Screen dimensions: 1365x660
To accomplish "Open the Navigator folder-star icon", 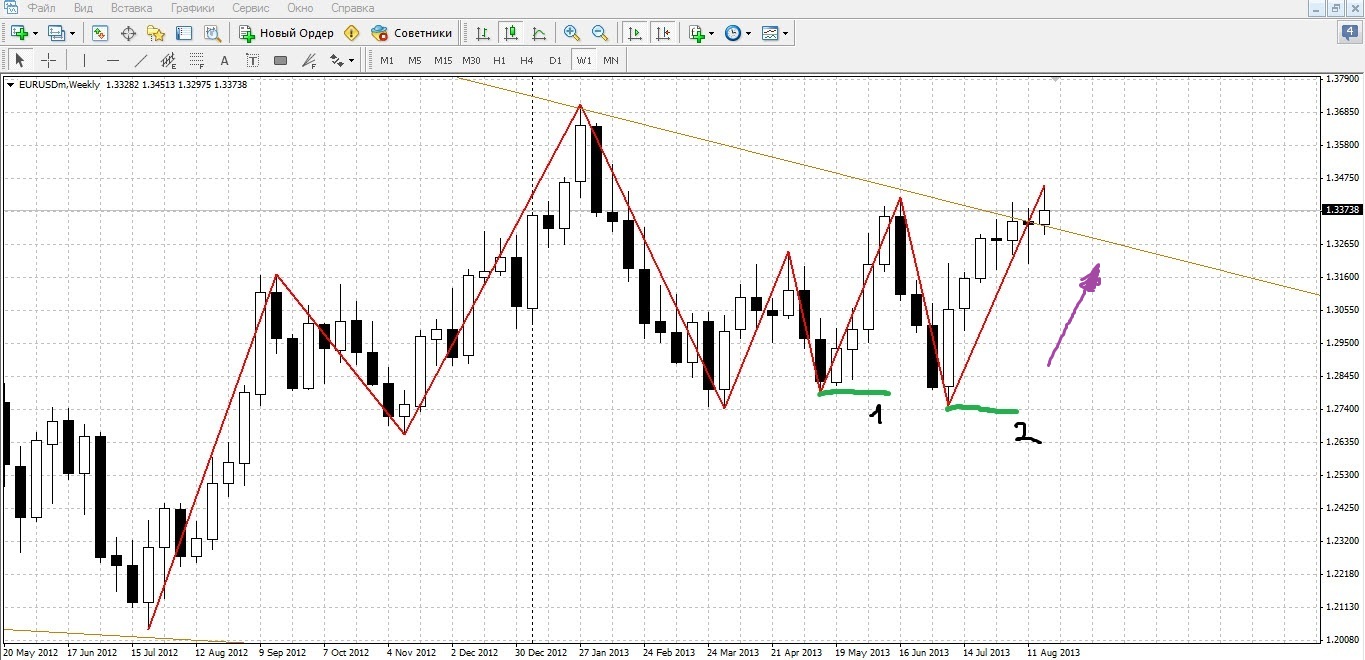I will coord(156,33).
